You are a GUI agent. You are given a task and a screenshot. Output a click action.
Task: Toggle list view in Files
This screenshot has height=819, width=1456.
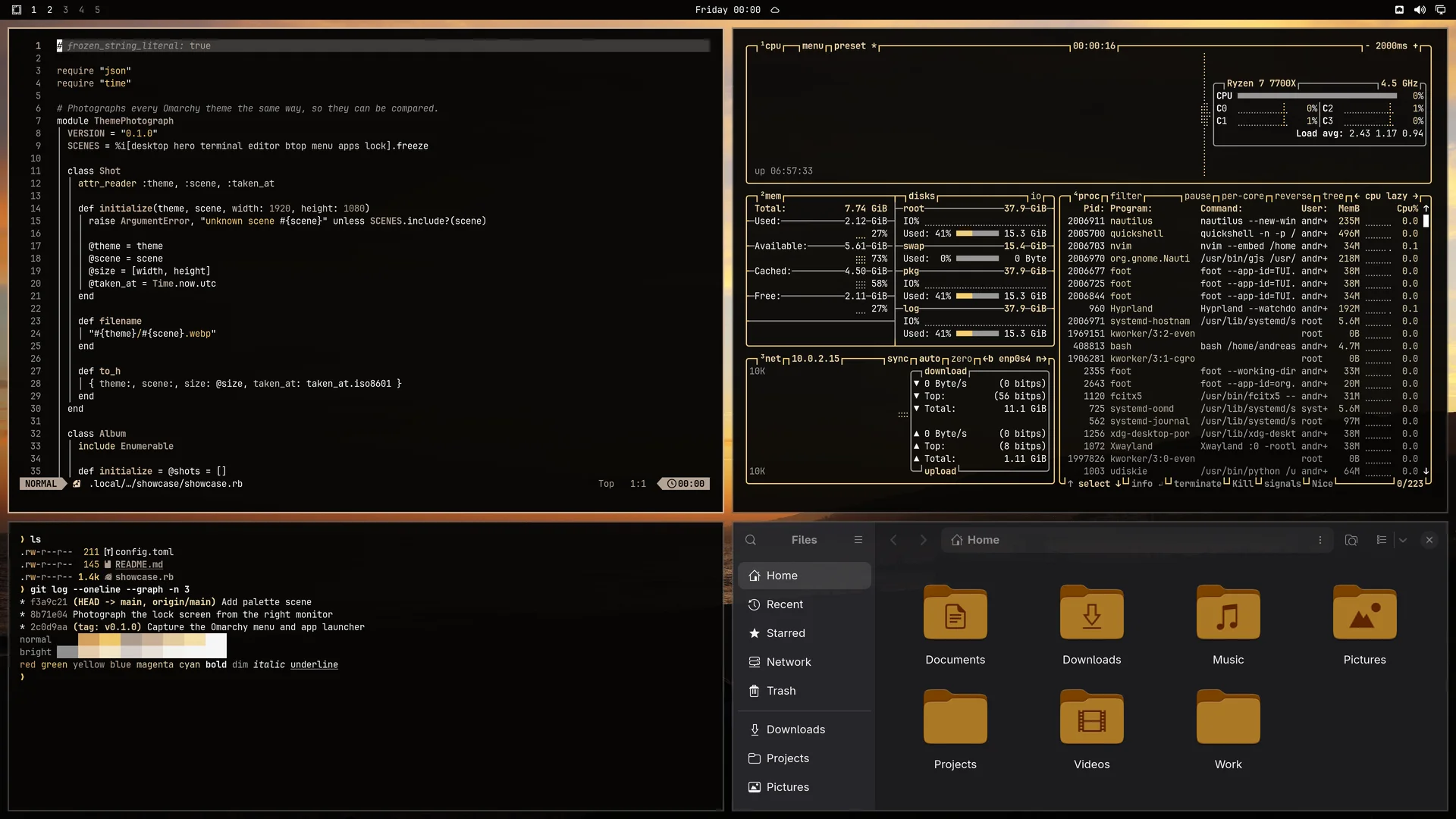coord(1382,540)
